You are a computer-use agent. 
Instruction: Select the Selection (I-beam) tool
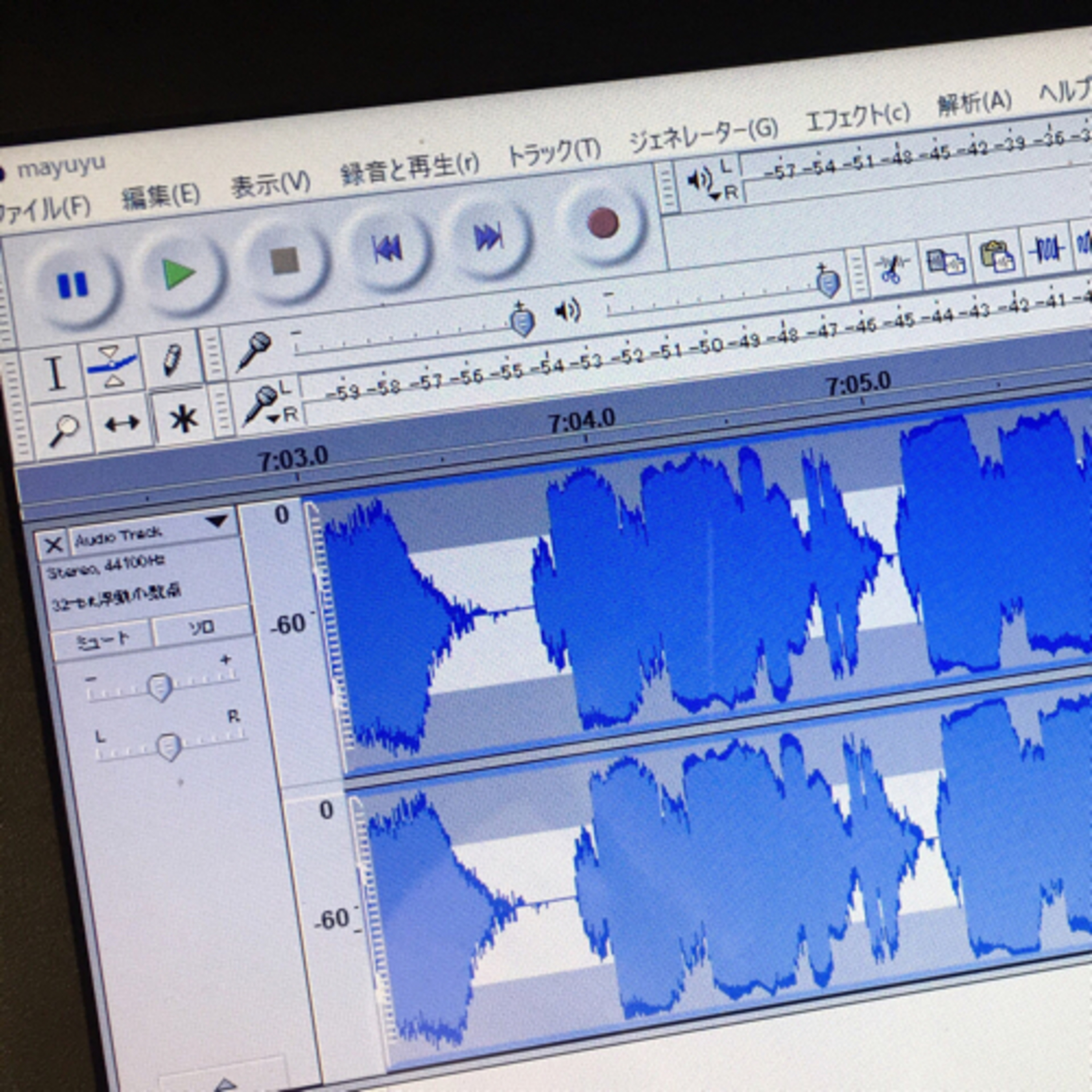point(55,373)
